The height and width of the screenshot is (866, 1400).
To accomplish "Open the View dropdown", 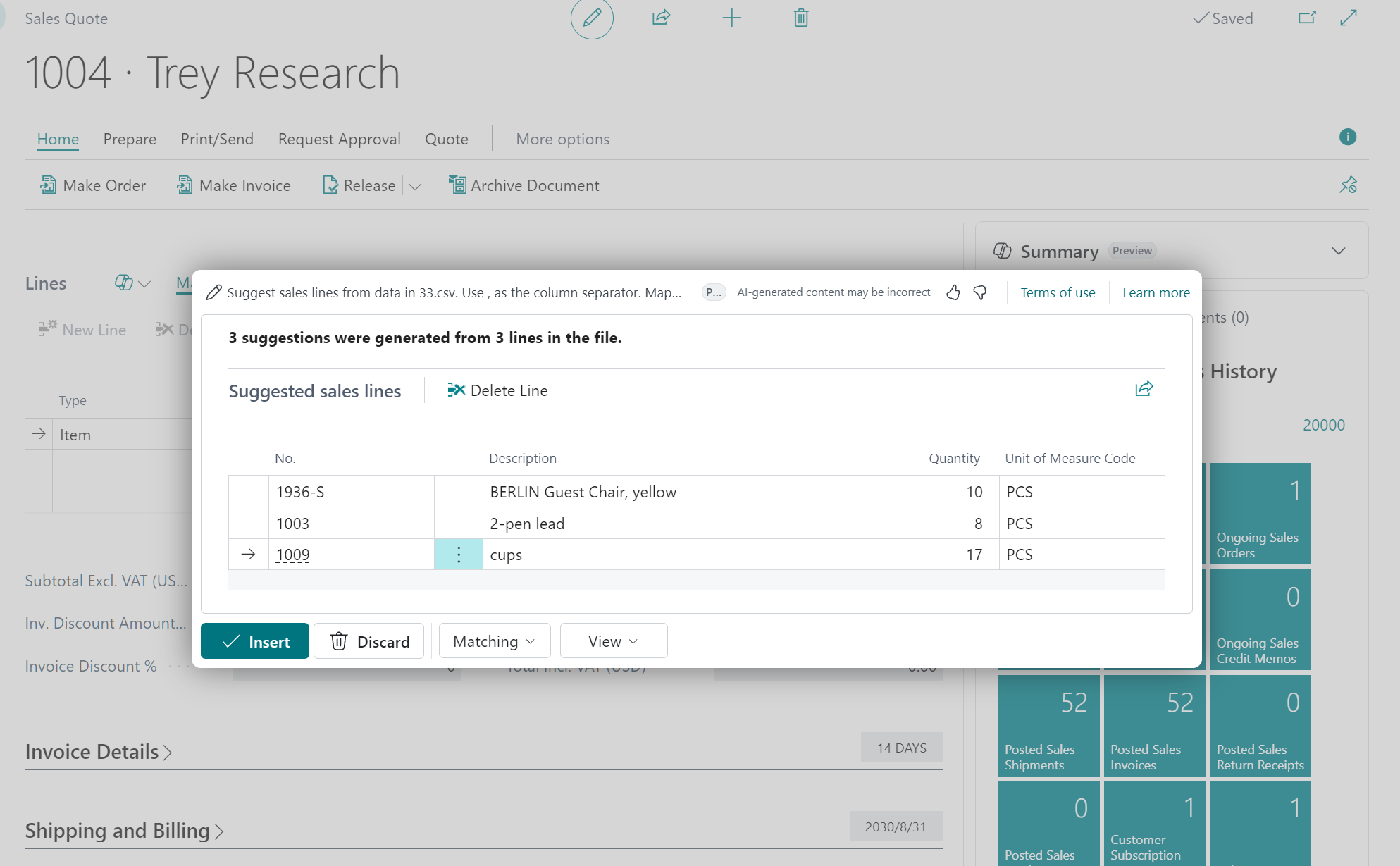I will pyautogui.click(x=613, y=641).
